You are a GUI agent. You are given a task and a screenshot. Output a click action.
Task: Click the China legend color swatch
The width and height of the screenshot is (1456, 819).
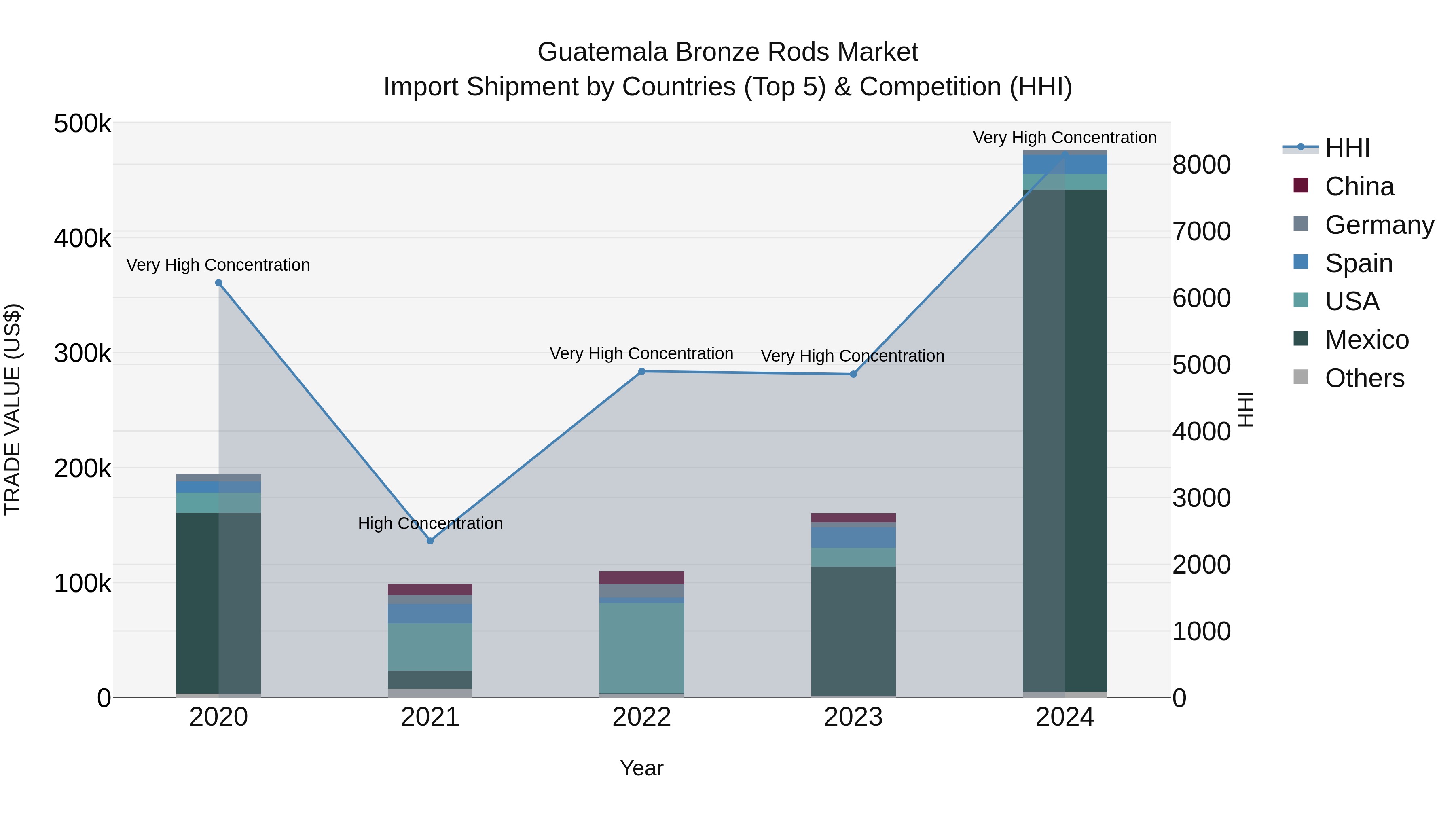click(1301, 185)
